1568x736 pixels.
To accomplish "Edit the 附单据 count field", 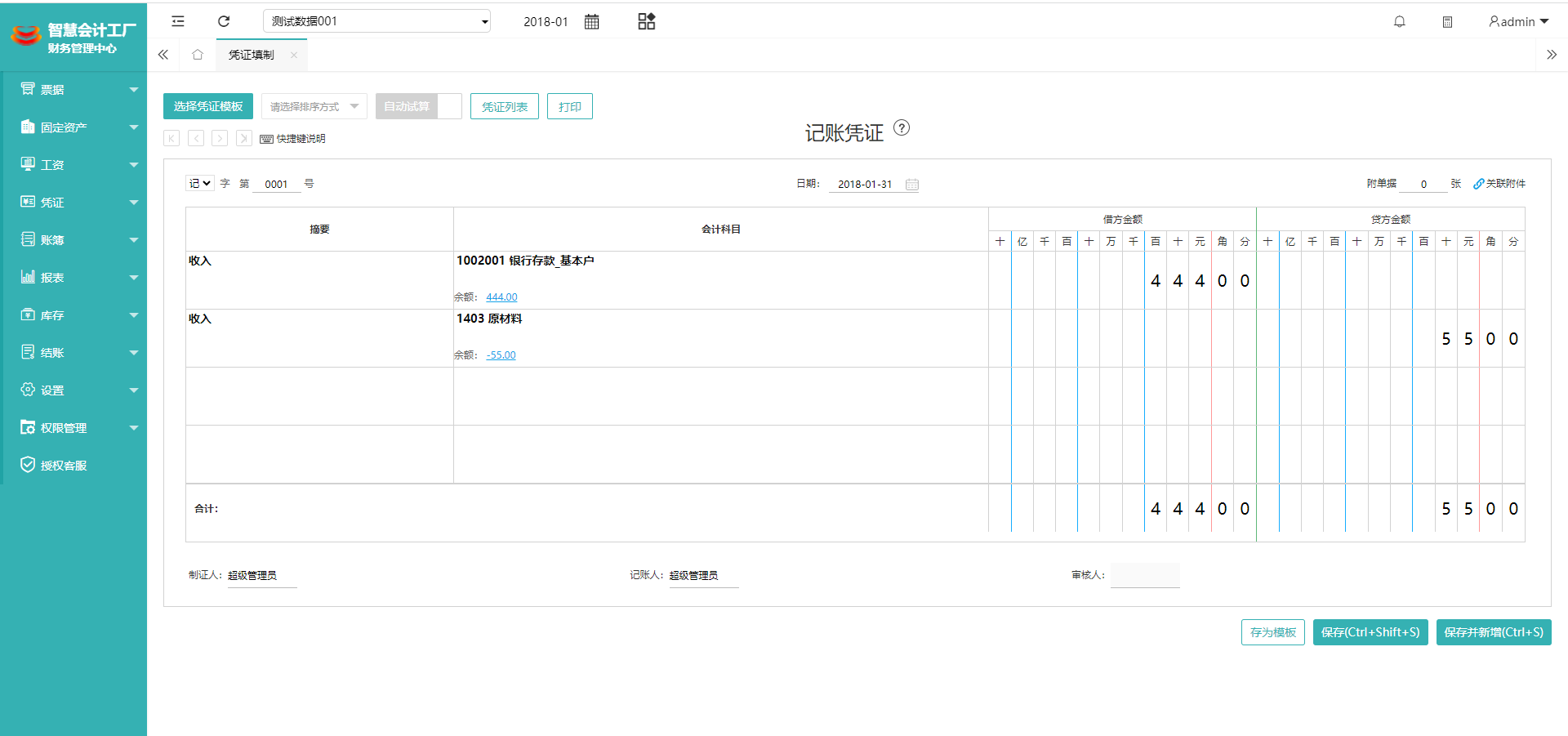I will coord(1423,185).
